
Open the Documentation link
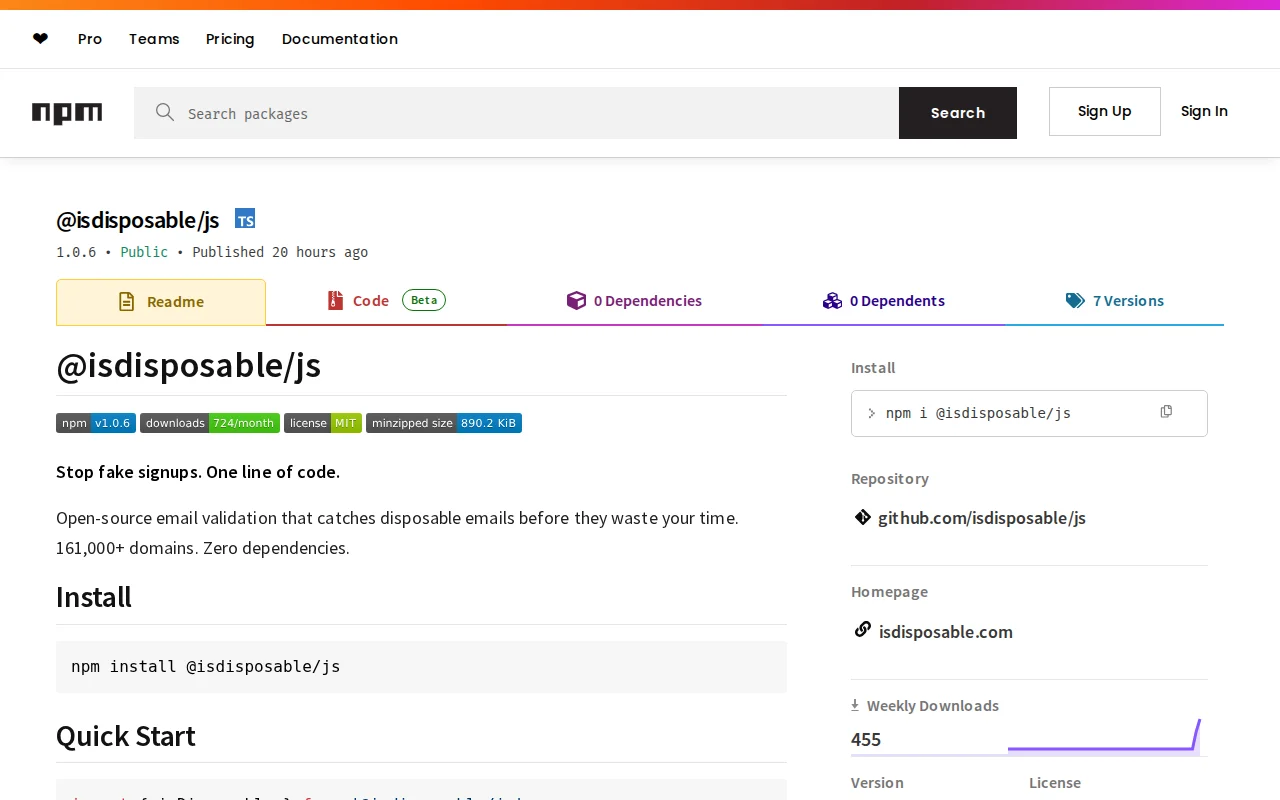tap(340, 39)
